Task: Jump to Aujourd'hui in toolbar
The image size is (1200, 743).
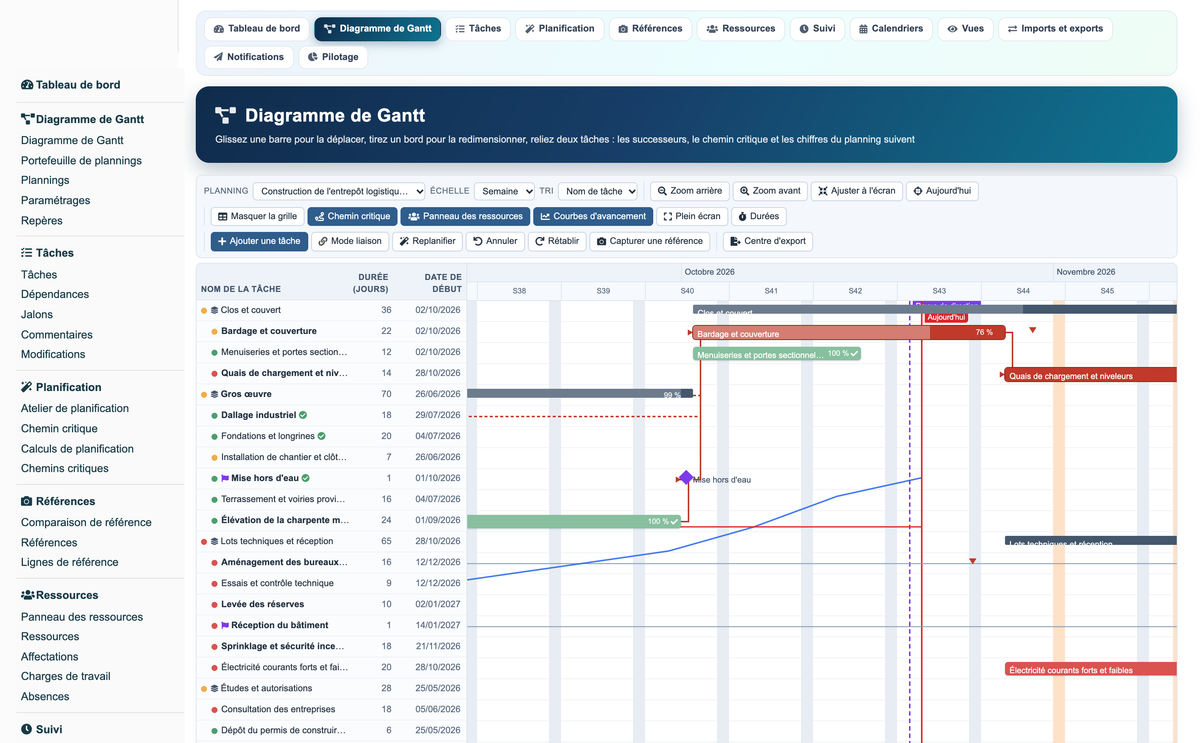Action: tap(942, 191)
